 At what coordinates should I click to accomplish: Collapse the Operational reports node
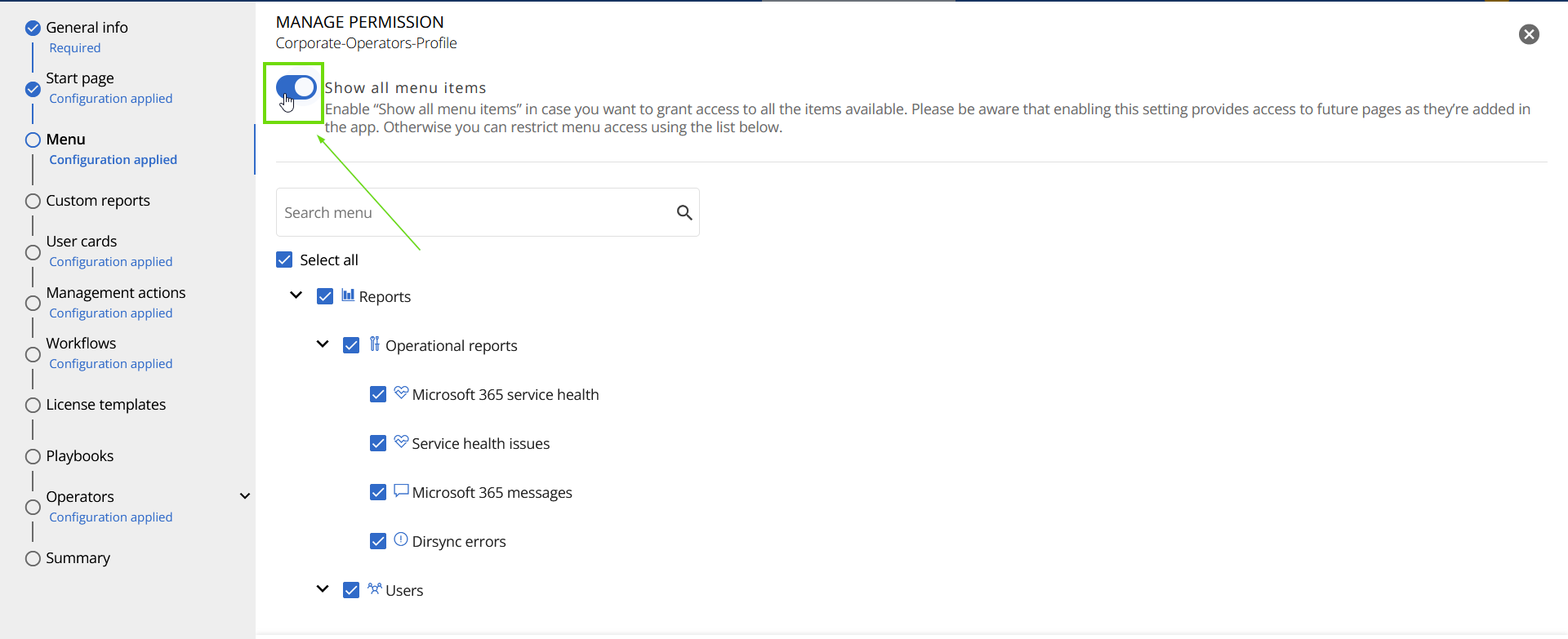point(323,344)
